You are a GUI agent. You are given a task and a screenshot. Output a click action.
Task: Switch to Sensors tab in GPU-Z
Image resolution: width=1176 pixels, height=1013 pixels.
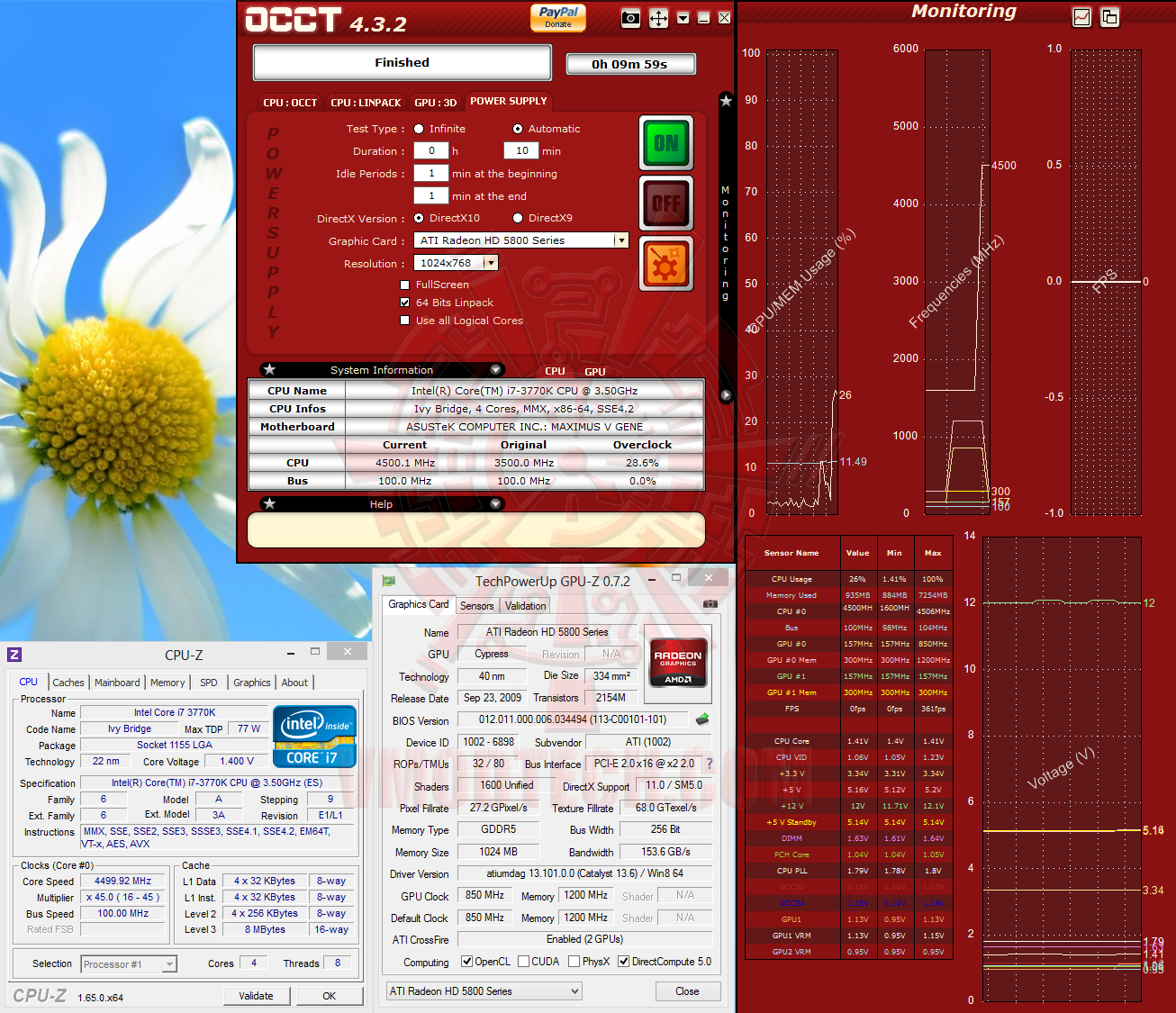[476, 606]
